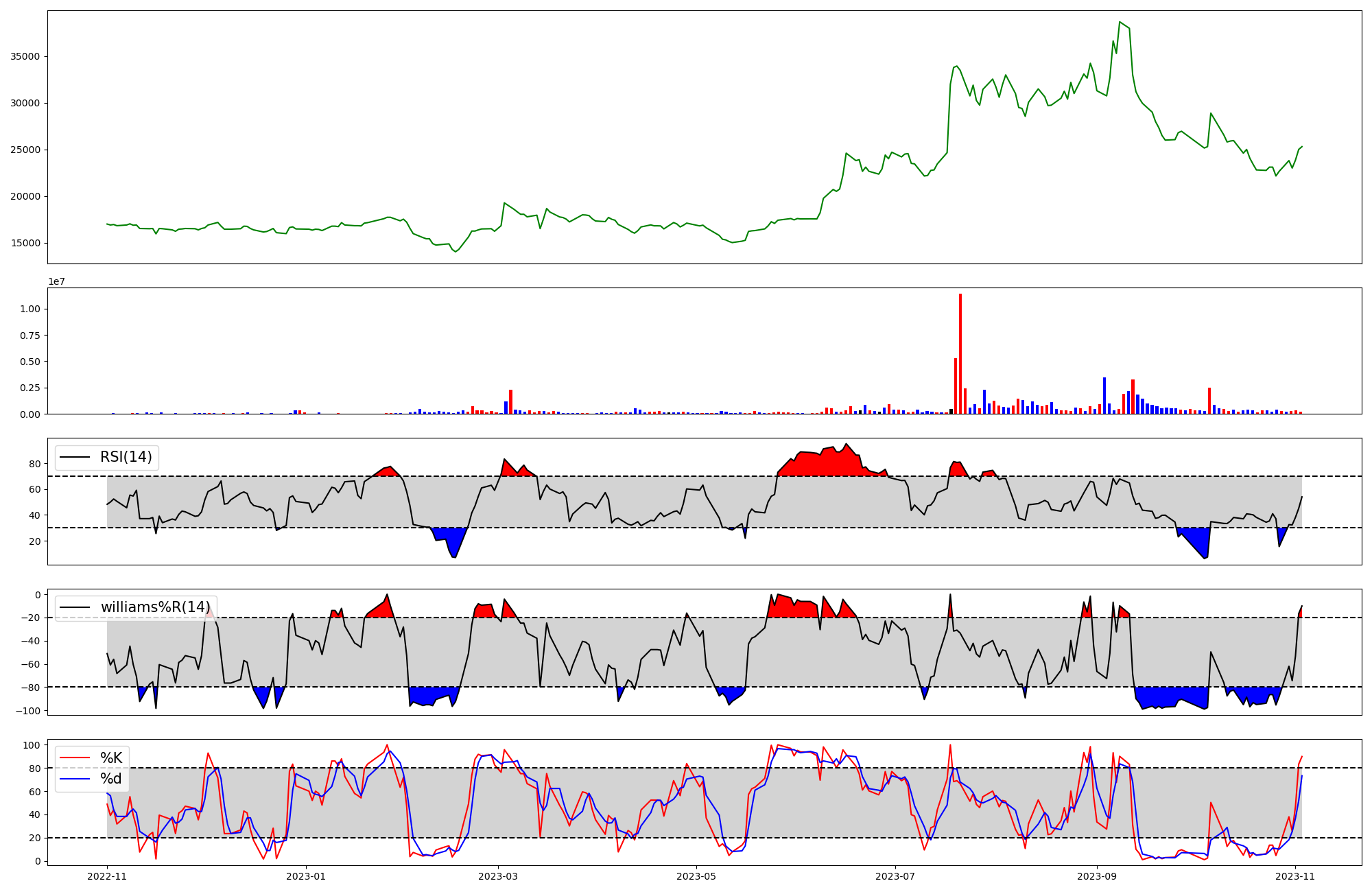
Task: Click the 2023-01 x-axis date label
Action: click(x=305, y=876)
